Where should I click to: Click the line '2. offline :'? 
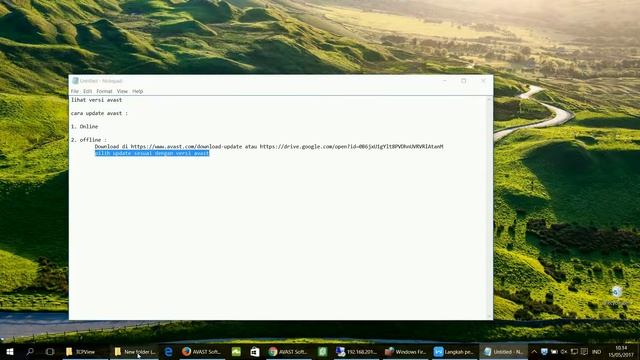[x=89, y=140]
